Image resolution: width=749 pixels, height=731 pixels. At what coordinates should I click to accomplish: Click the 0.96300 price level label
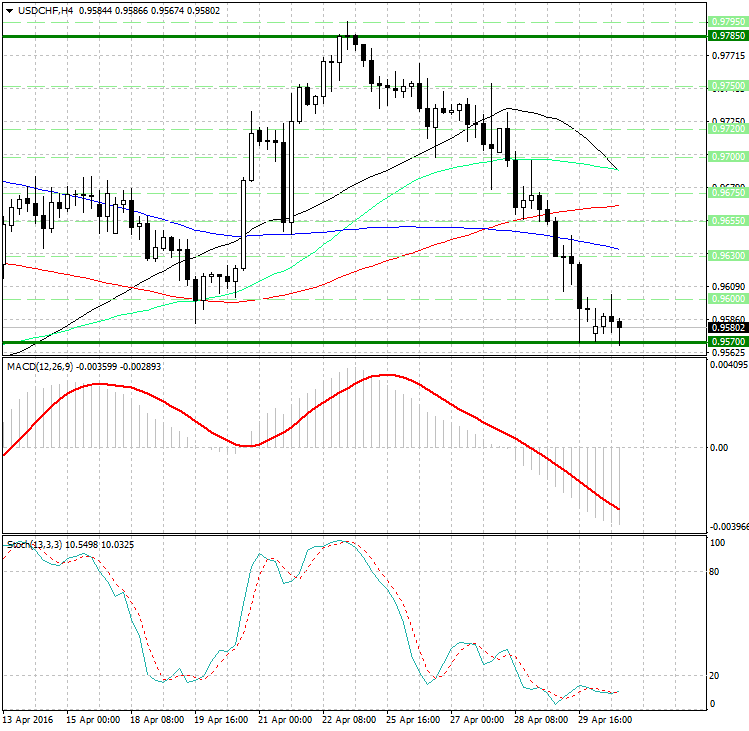click(727, 256)
